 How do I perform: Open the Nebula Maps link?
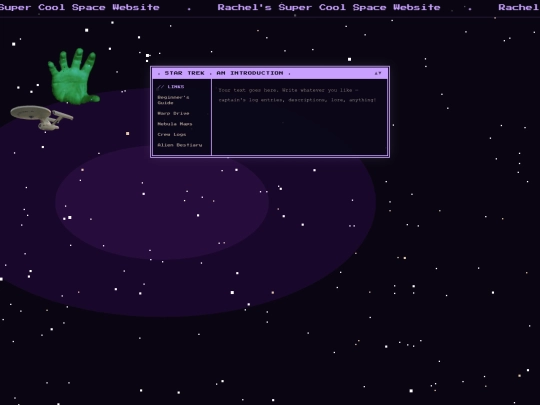175,124
